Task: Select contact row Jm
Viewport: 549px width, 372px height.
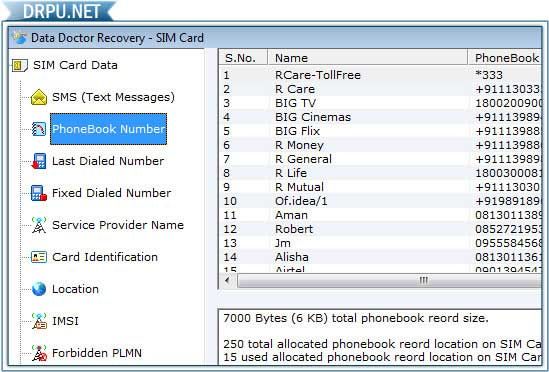Action: point(380,243)
